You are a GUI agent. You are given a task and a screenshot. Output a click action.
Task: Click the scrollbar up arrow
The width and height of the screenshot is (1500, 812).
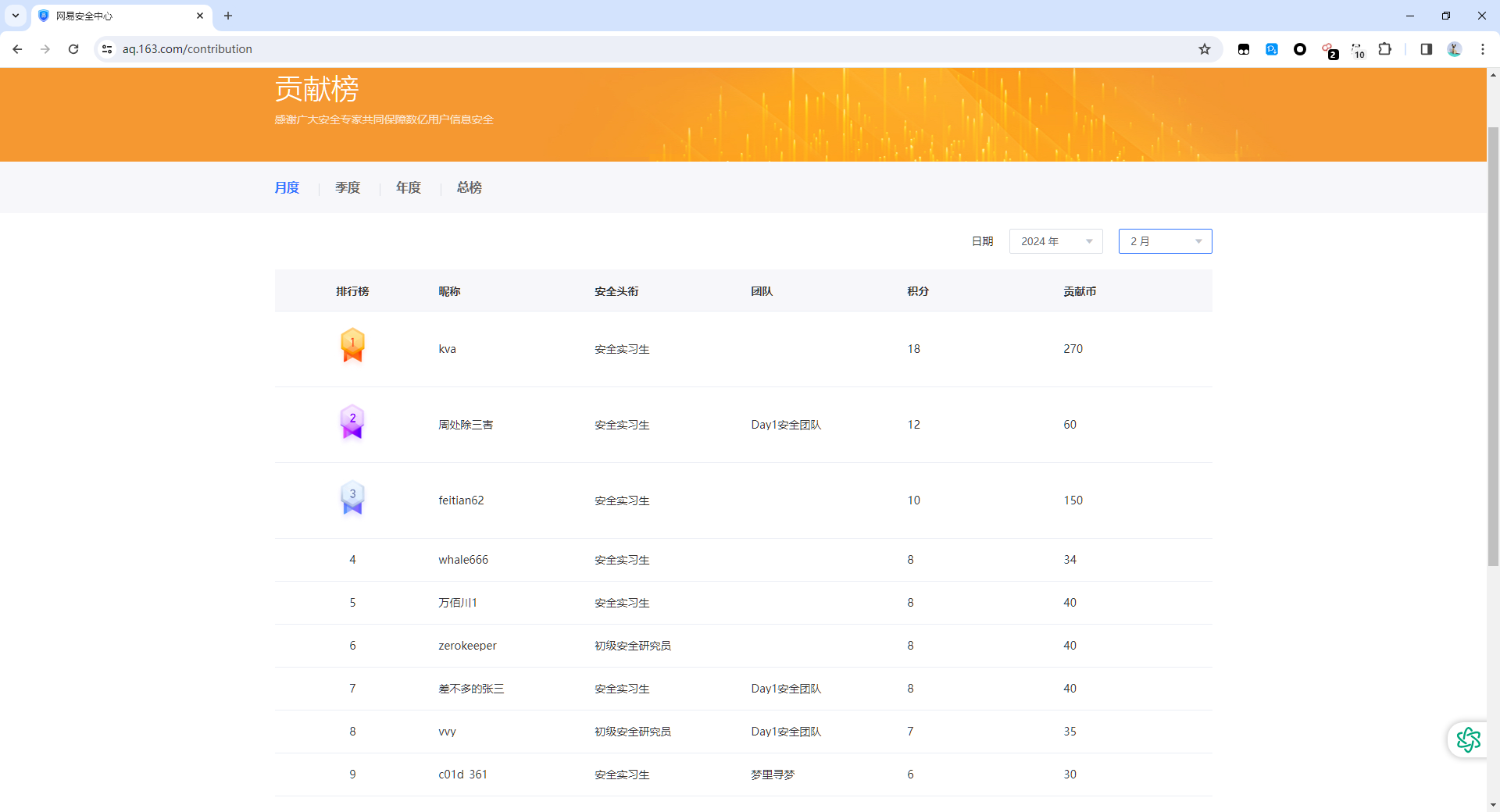pyautogui.click(x=1493, y=75)
